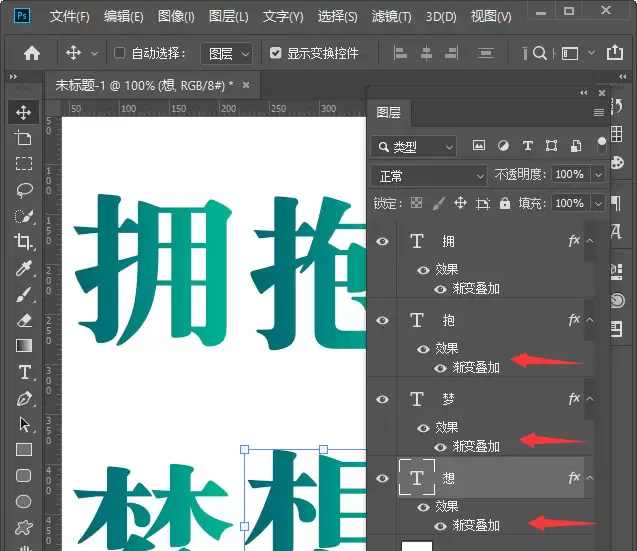Select the 想 text layer thumbnail
Viewport: 637px width, 551px height.
click(x=417, y=477)
